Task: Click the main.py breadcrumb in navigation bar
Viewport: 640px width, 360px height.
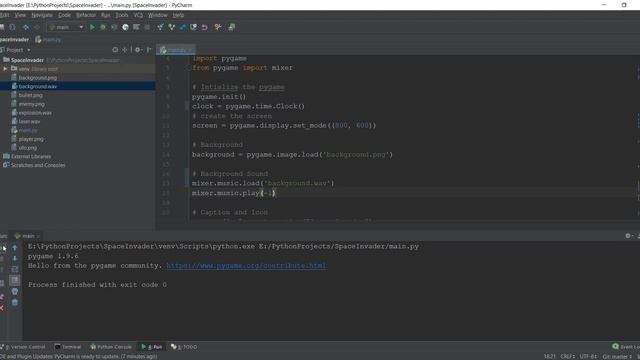Action: [x=49, y=40]
